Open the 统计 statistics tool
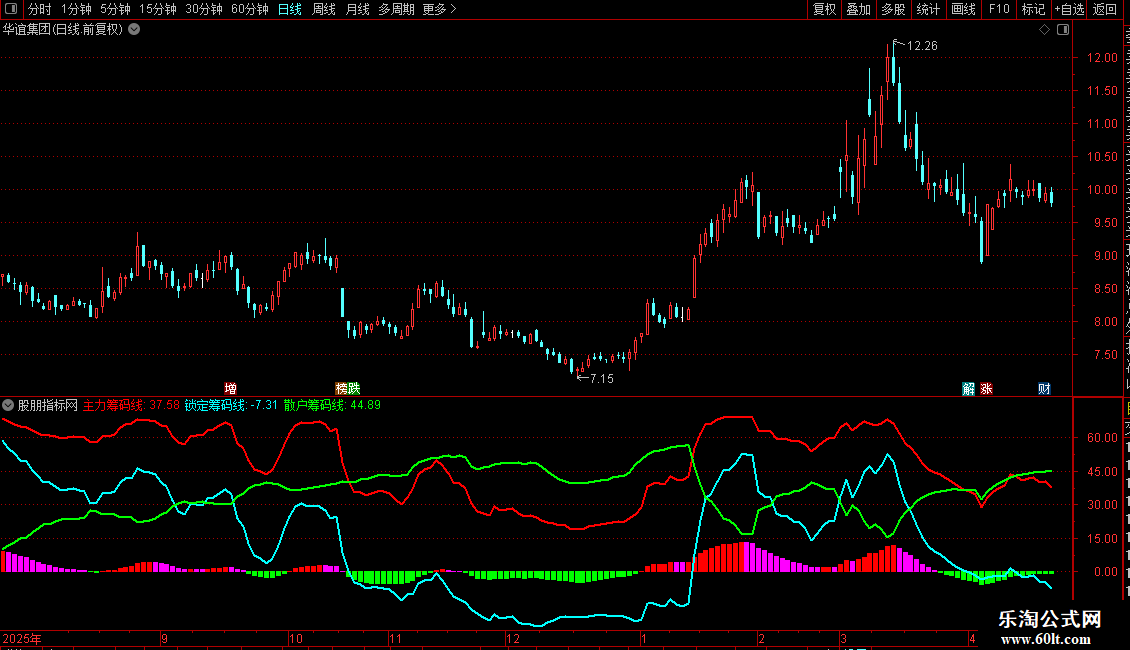1130x650 pixels. click(927, 9)
